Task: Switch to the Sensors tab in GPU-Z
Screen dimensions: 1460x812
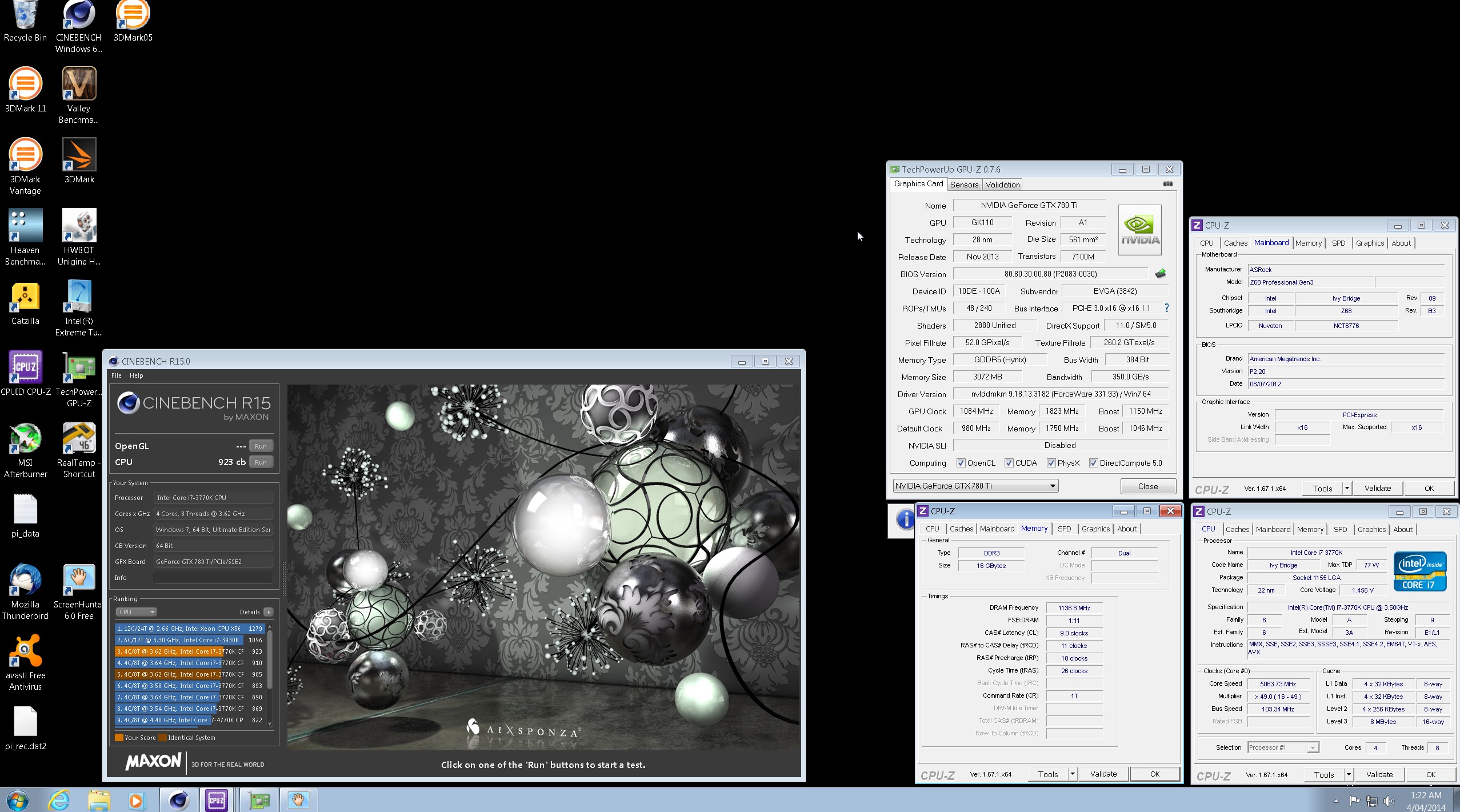Action: tap(964, 185)
